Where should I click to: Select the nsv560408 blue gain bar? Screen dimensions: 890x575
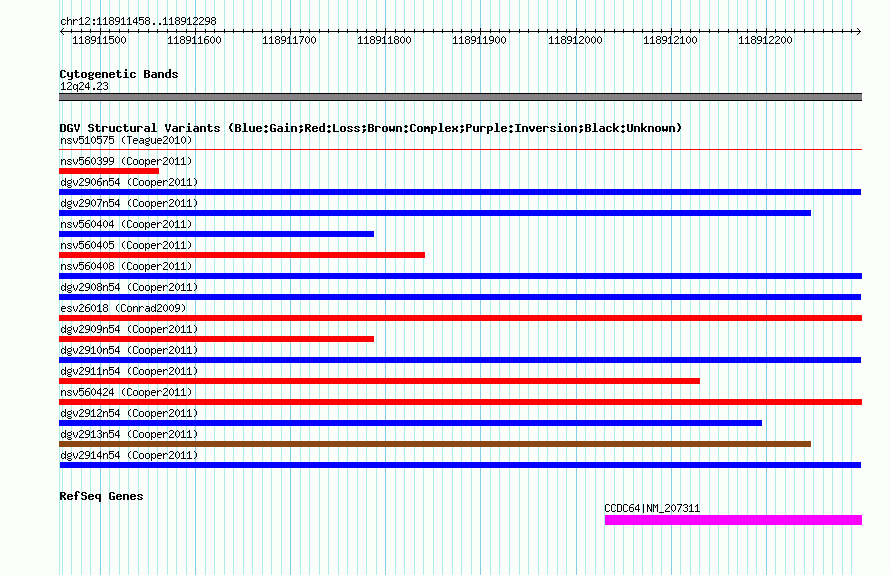[460, 276]
